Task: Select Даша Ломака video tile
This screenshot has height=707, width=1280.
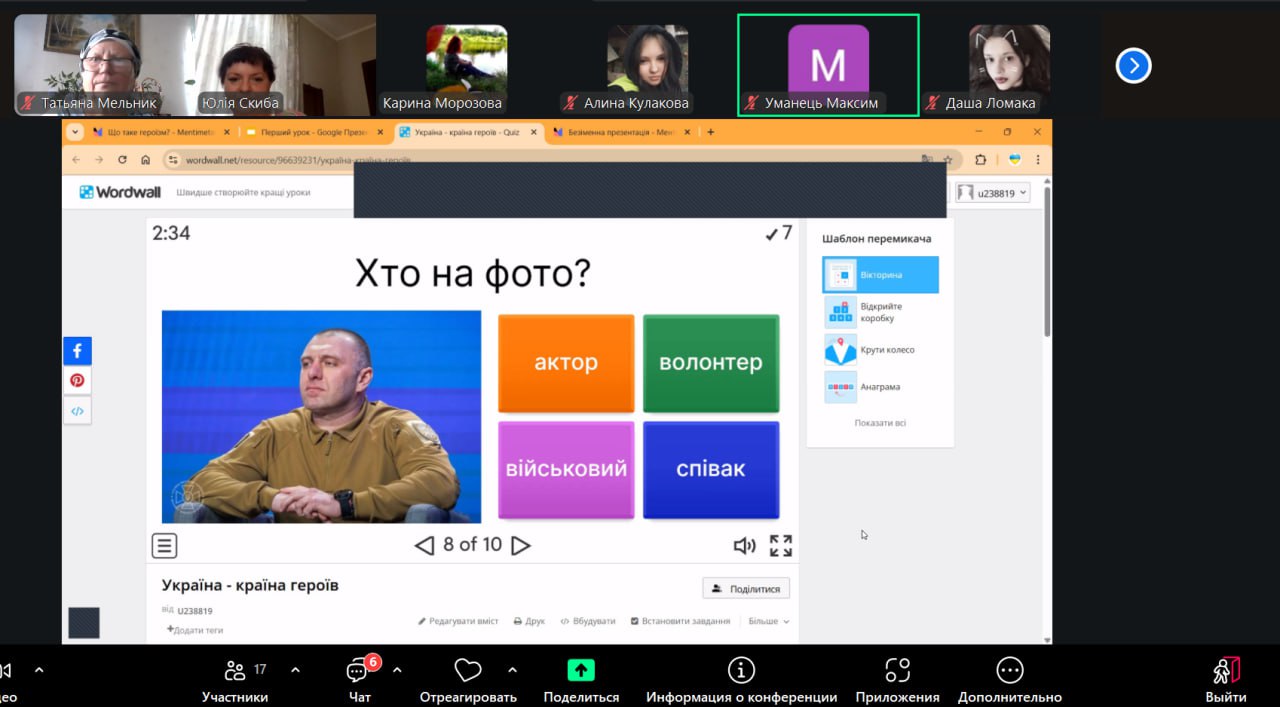Action: (1009, 66)
